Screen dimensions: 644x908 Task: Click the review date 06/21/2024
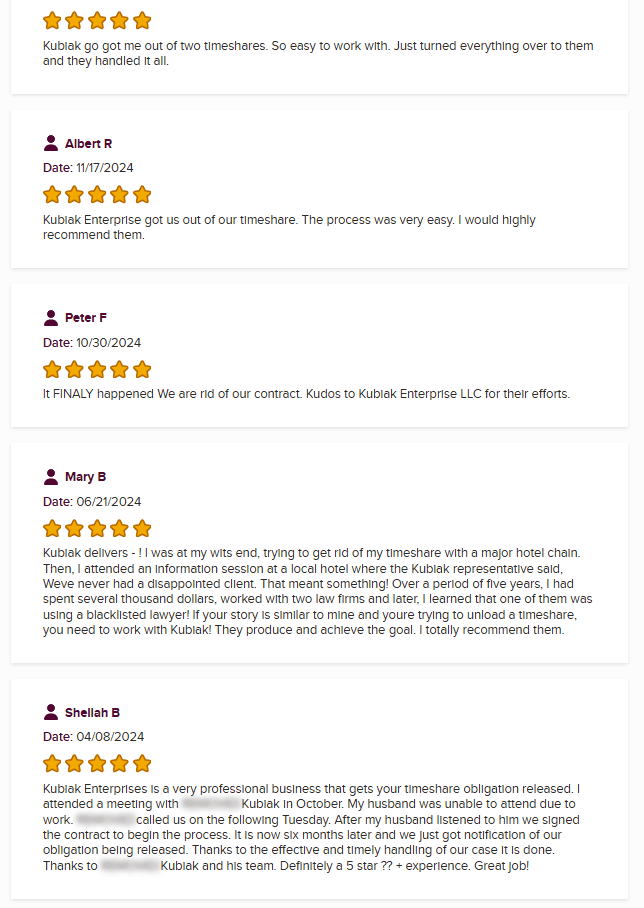106,501
